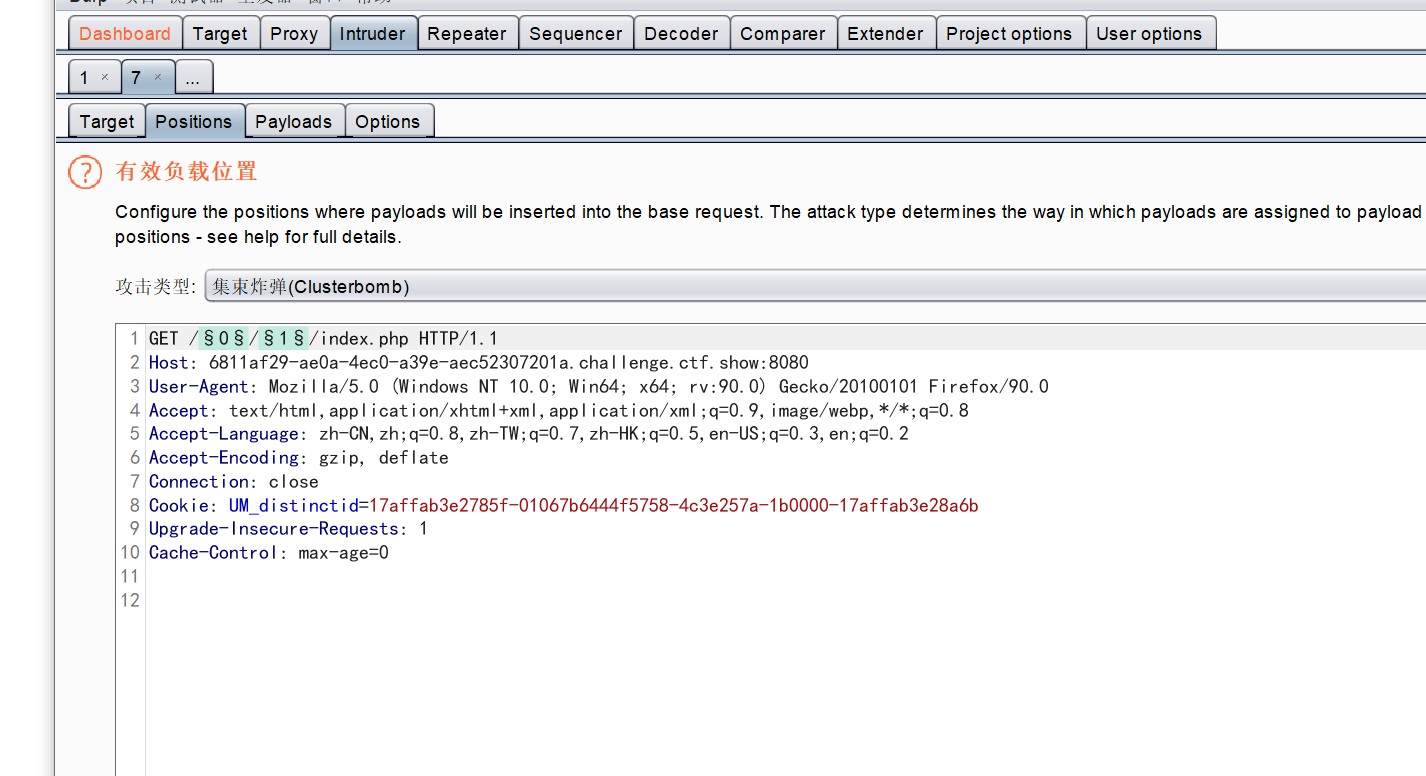
Task: Close attack tab 7
Action: (x=157, y=77)
